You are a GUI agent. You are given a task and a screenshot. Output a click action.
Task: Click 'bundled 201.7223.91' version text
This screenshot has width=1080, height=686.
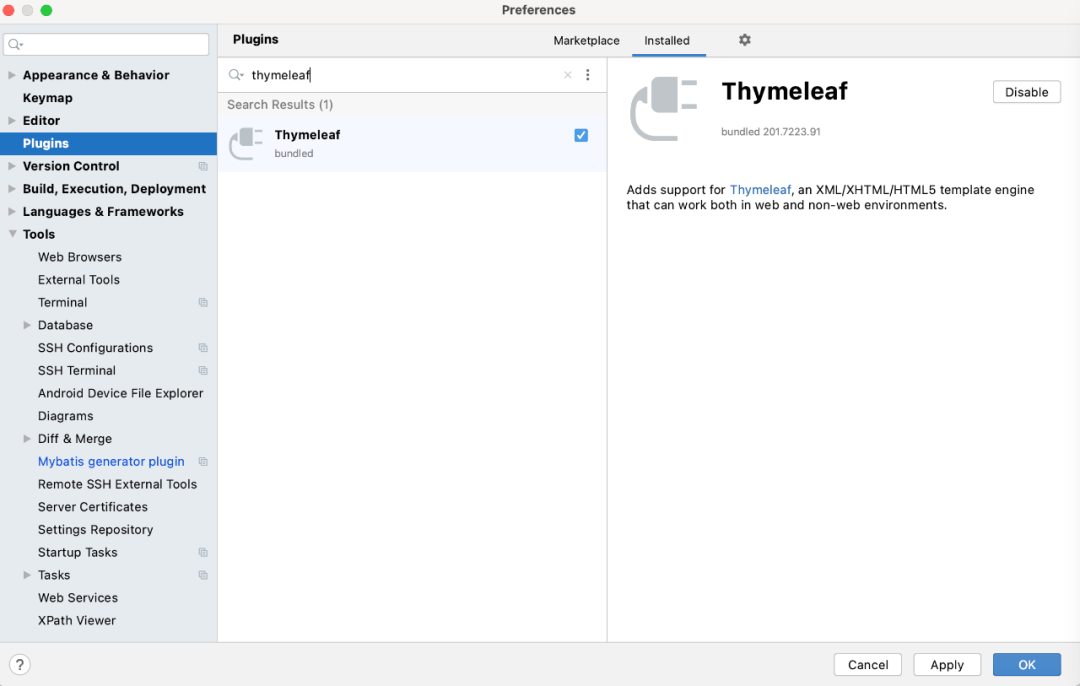(771, 132)
